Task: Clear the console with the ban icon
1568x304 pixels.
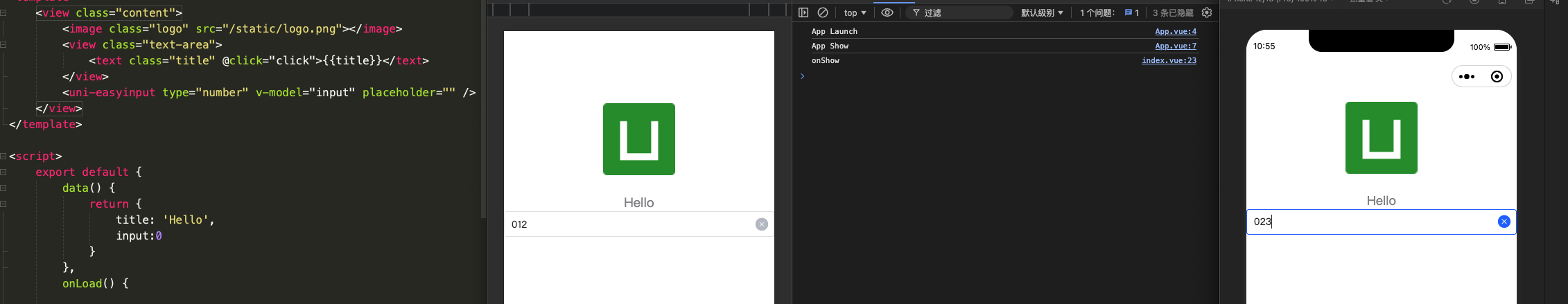Action: coord(823,12)
